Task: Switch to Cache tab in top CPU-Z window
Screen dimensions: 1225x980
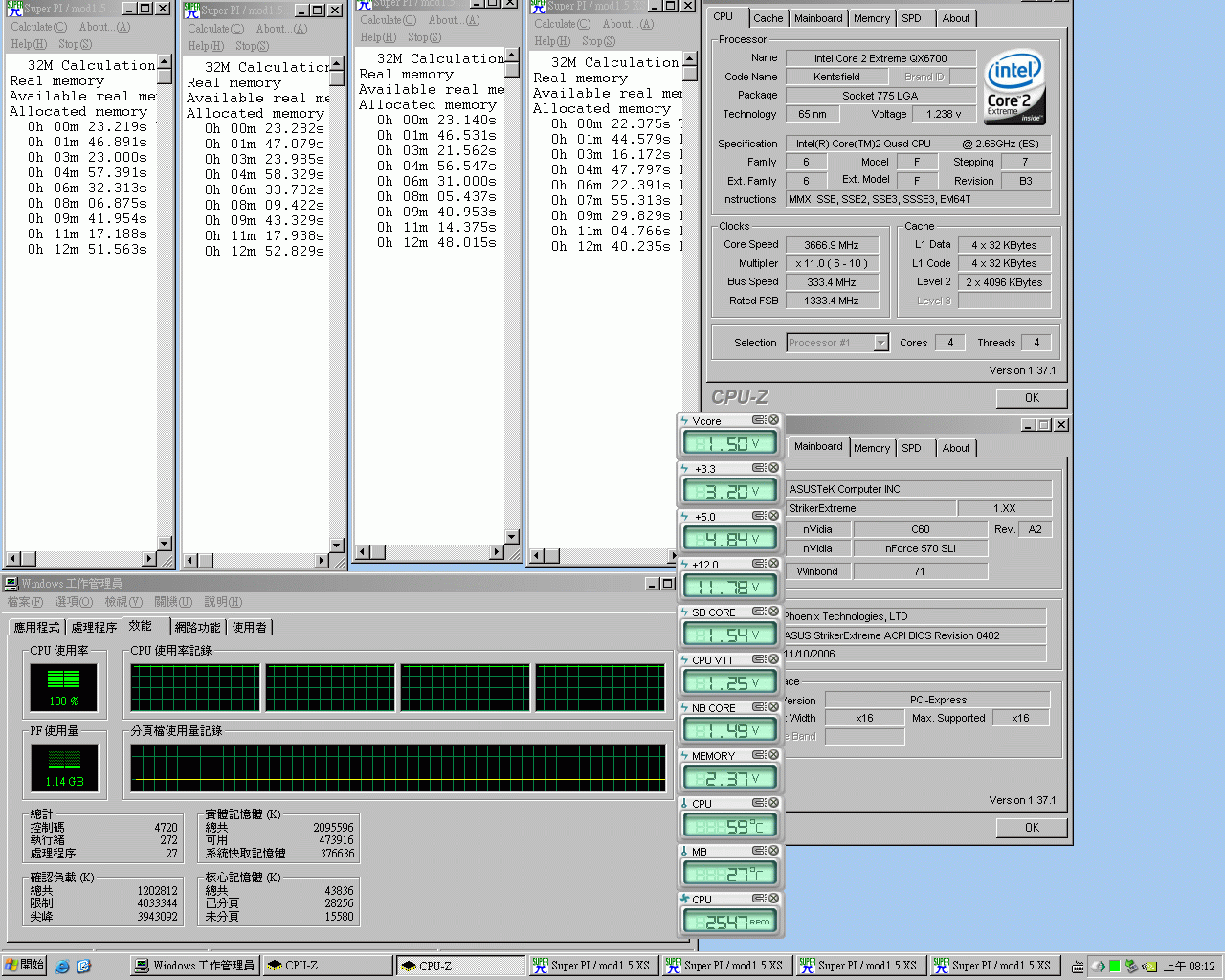Action: (768, 18)
